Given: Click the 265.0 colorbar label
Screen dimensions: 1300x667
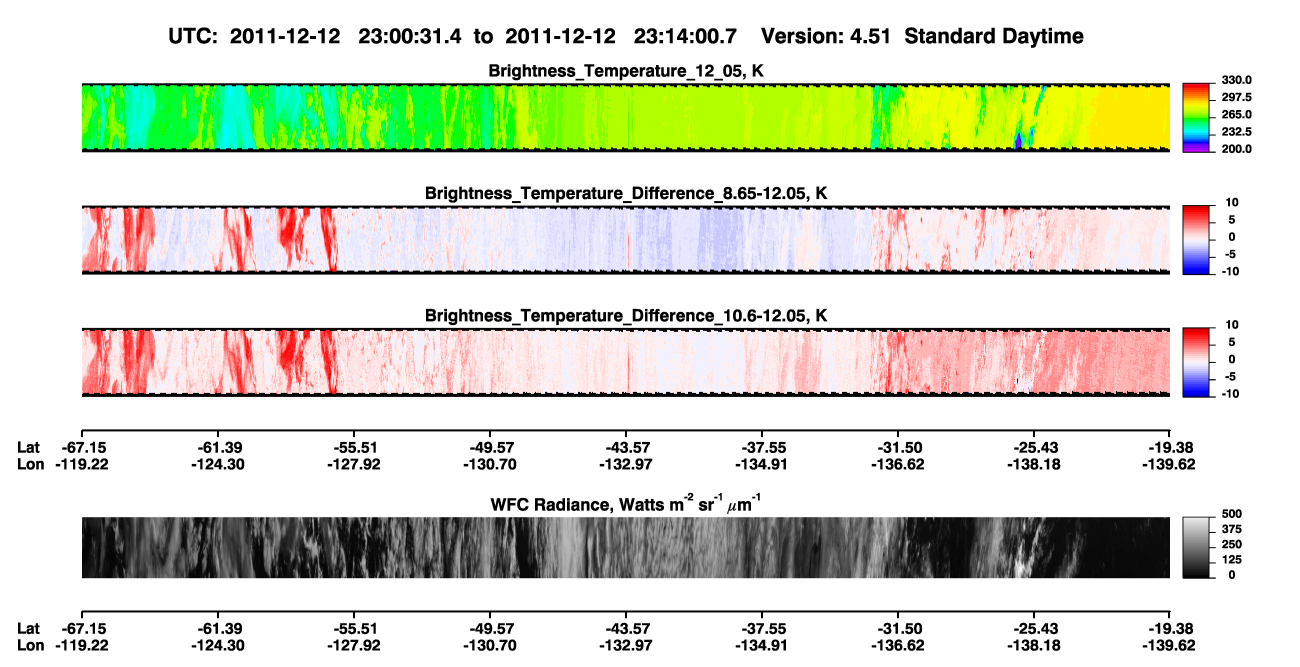Looking at the screenshot, I should [x=1237, y=115].
